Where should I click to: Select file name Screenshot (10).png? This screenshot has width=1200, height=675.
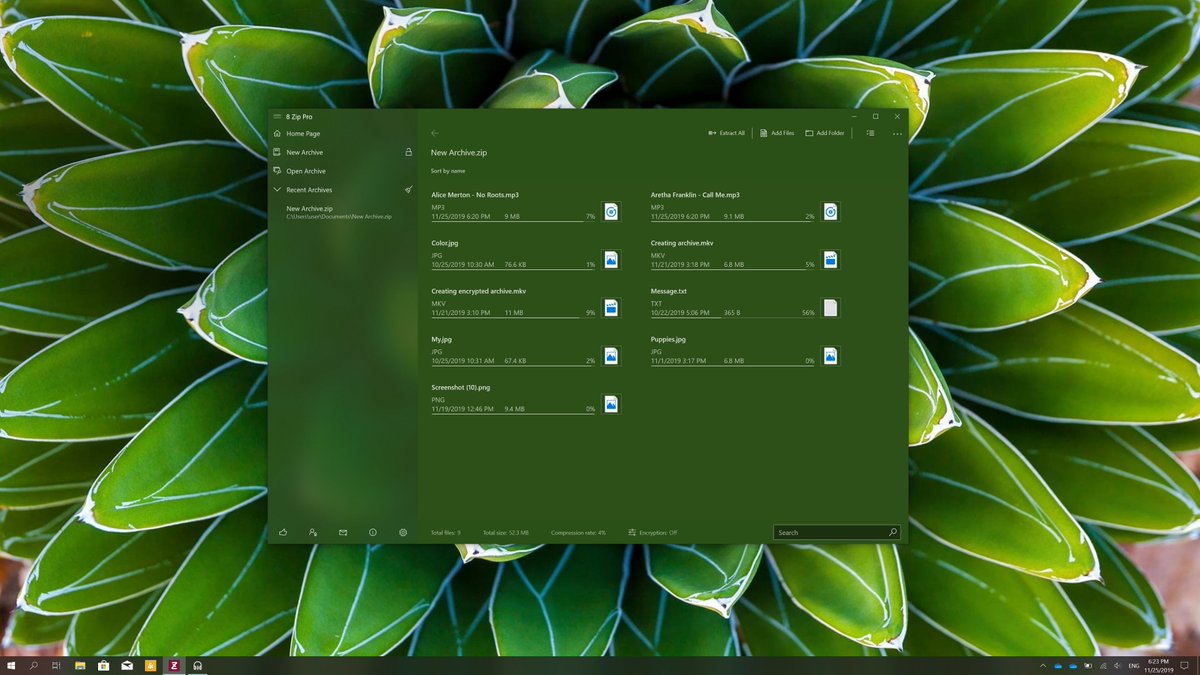coord(461,387)
